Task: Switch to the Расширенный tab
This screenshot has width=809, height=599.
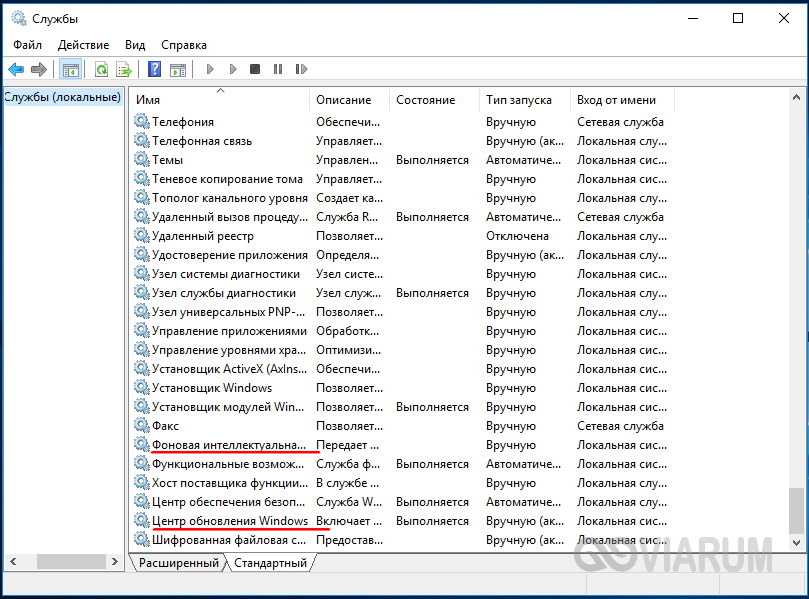Action: [x=178, y=563]
